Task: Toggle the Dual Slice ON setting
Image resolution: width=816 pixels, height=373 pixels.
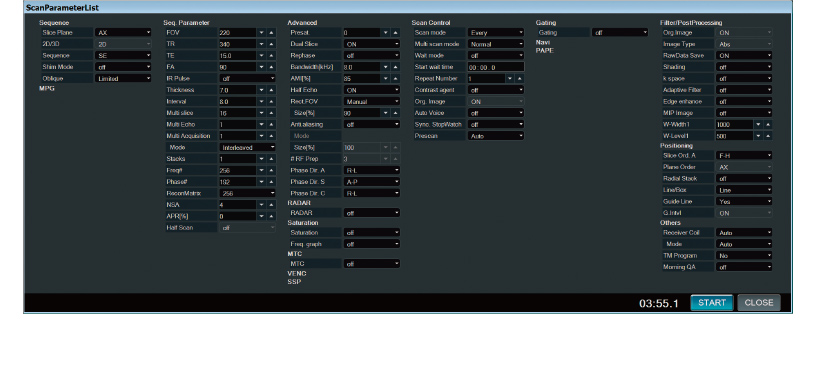Action: 372,44
